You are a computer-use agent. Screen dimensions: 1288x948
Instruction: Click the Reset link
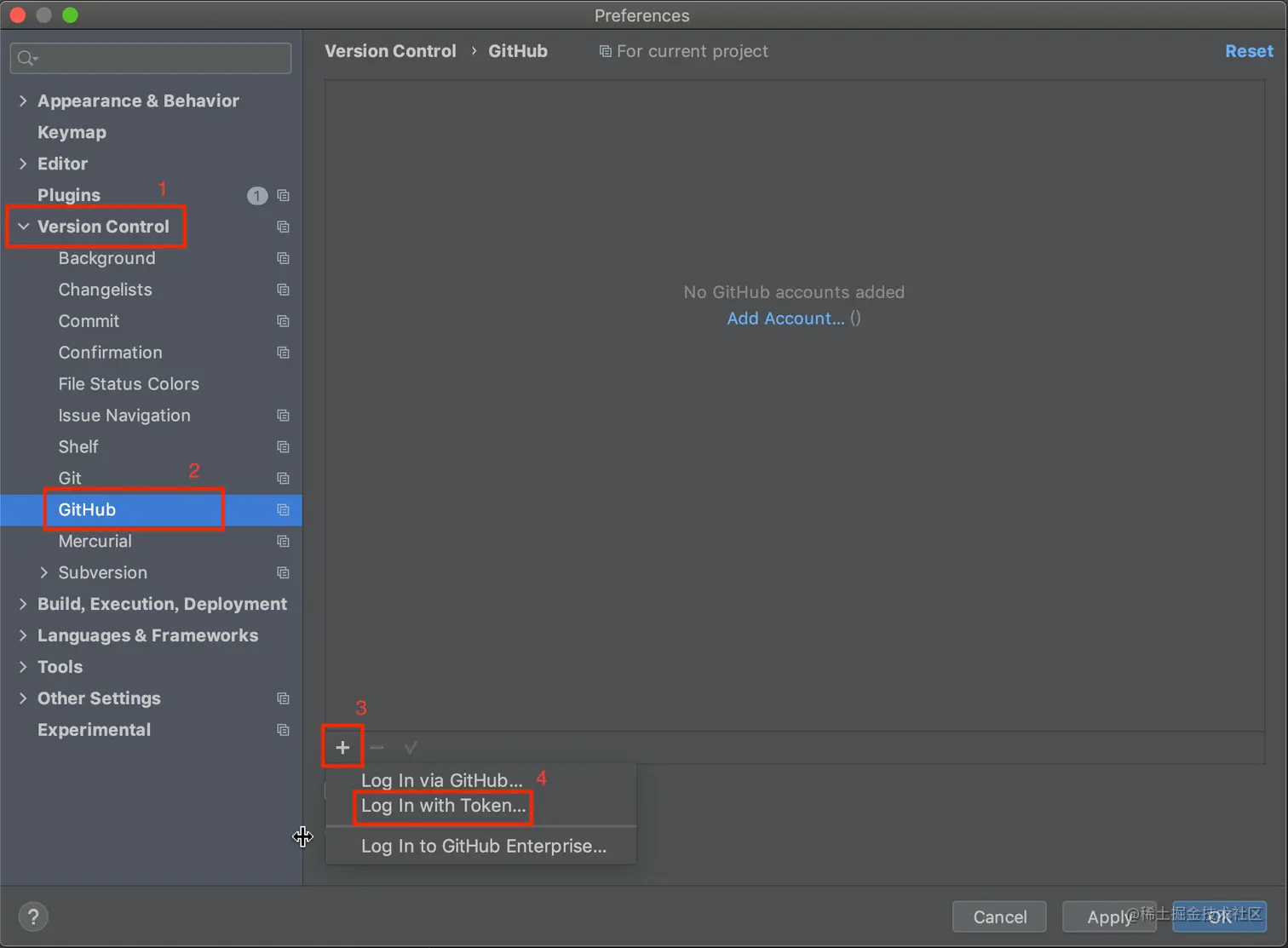coord(1249,51)
